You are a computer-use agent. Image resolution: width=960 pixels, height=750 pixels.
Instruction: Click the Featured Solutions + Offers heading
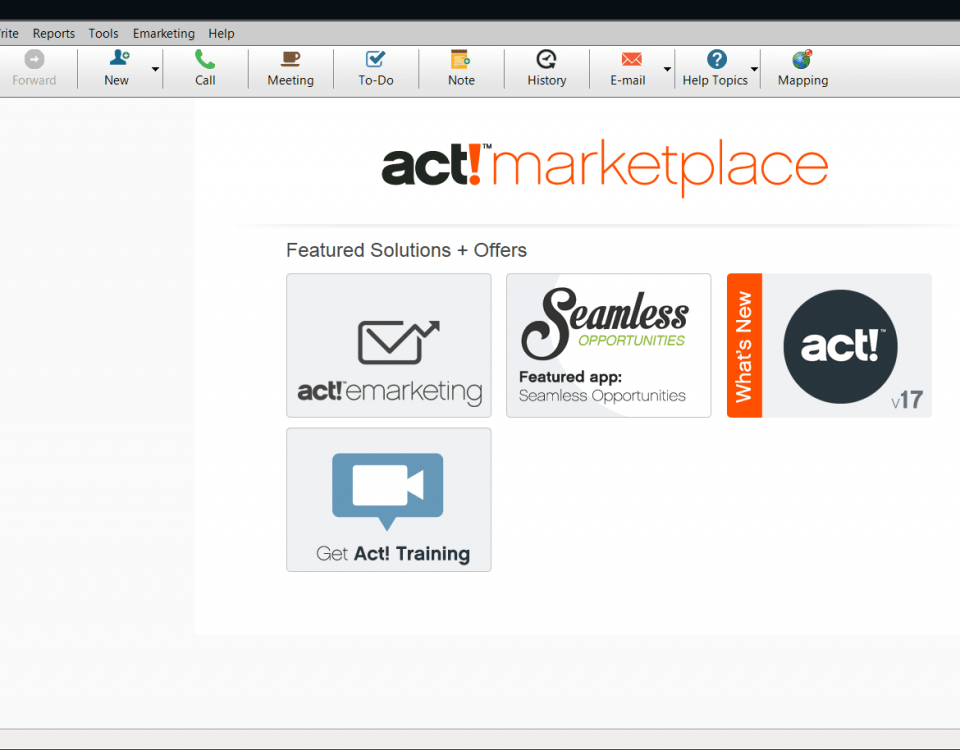coord(407,250)
